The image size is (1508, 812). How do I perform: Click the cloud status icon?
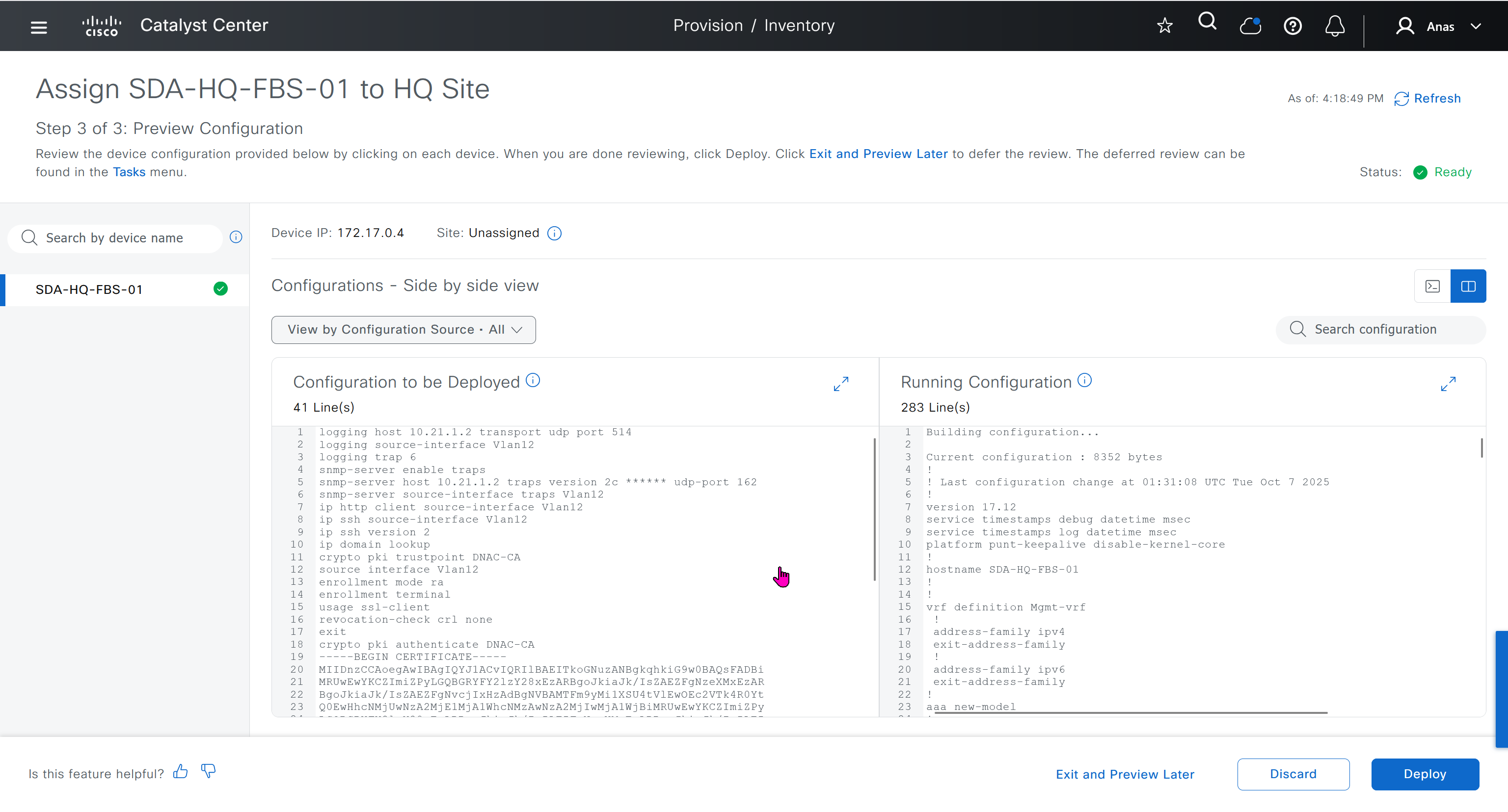pyautogui.click(x=1250, y=26)
